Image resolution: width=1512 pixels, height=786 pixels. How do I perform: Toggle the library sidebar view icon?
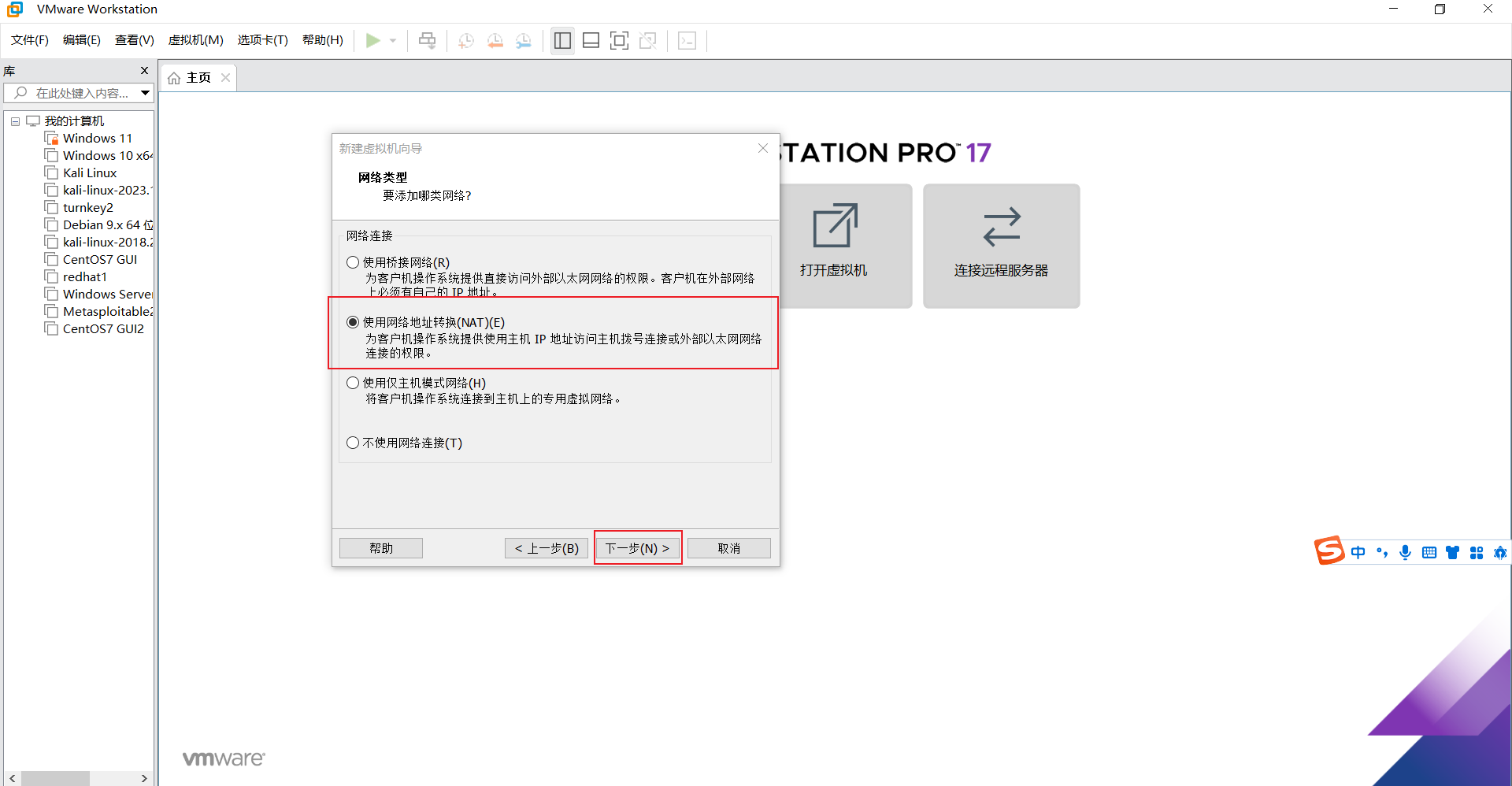point(562,40)
